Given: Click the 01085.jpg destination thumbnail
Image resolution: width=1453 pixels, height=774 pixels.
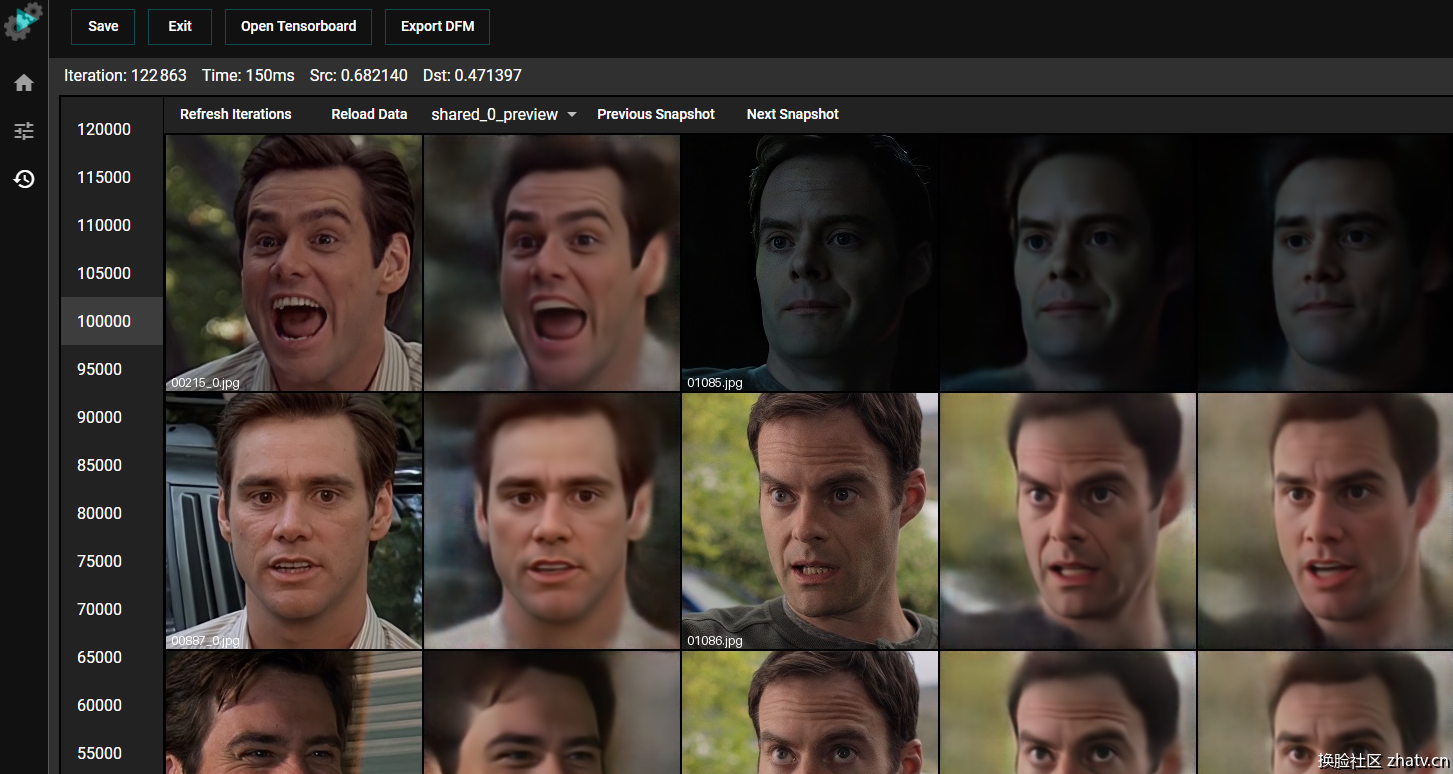Looking at the screenshot, I should click(x=810, y=263).
